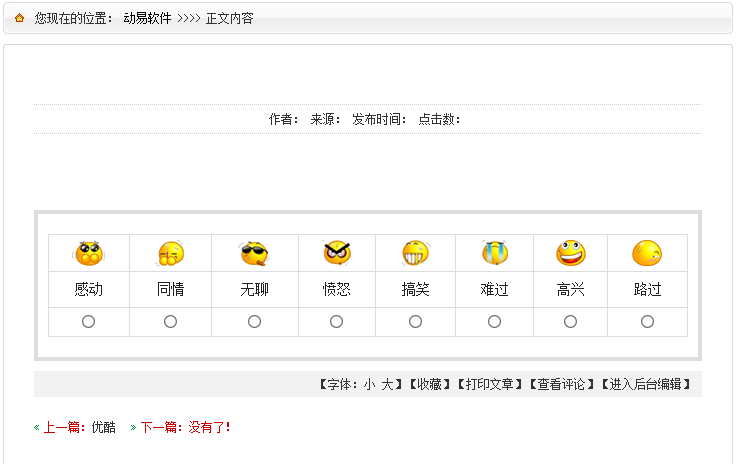This screenshot has height=464, width=736.
Task: Select the 感动 radio button
Action: pos(88,322)
